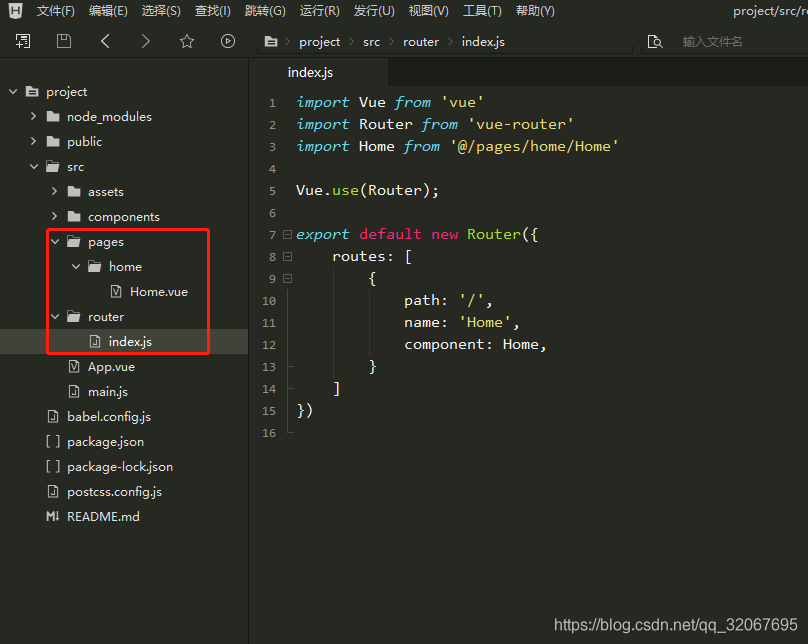This screenshot has width=808, height=644.
Task: Click the folder icon in the breadcrumb bar
Action: pyautogui.click(x=272, y=41)
